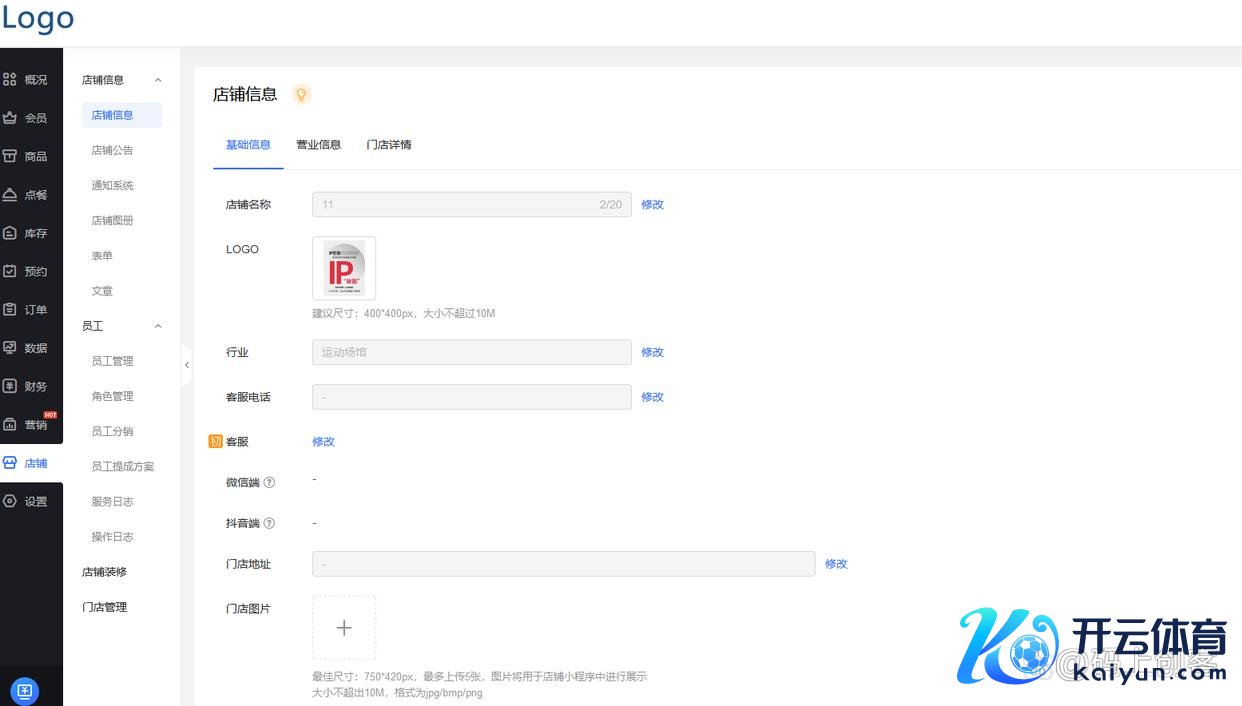This screenshot has width=1242, height=706.
Task: Open the 财务 finance icon
Action: pos(10,386)
